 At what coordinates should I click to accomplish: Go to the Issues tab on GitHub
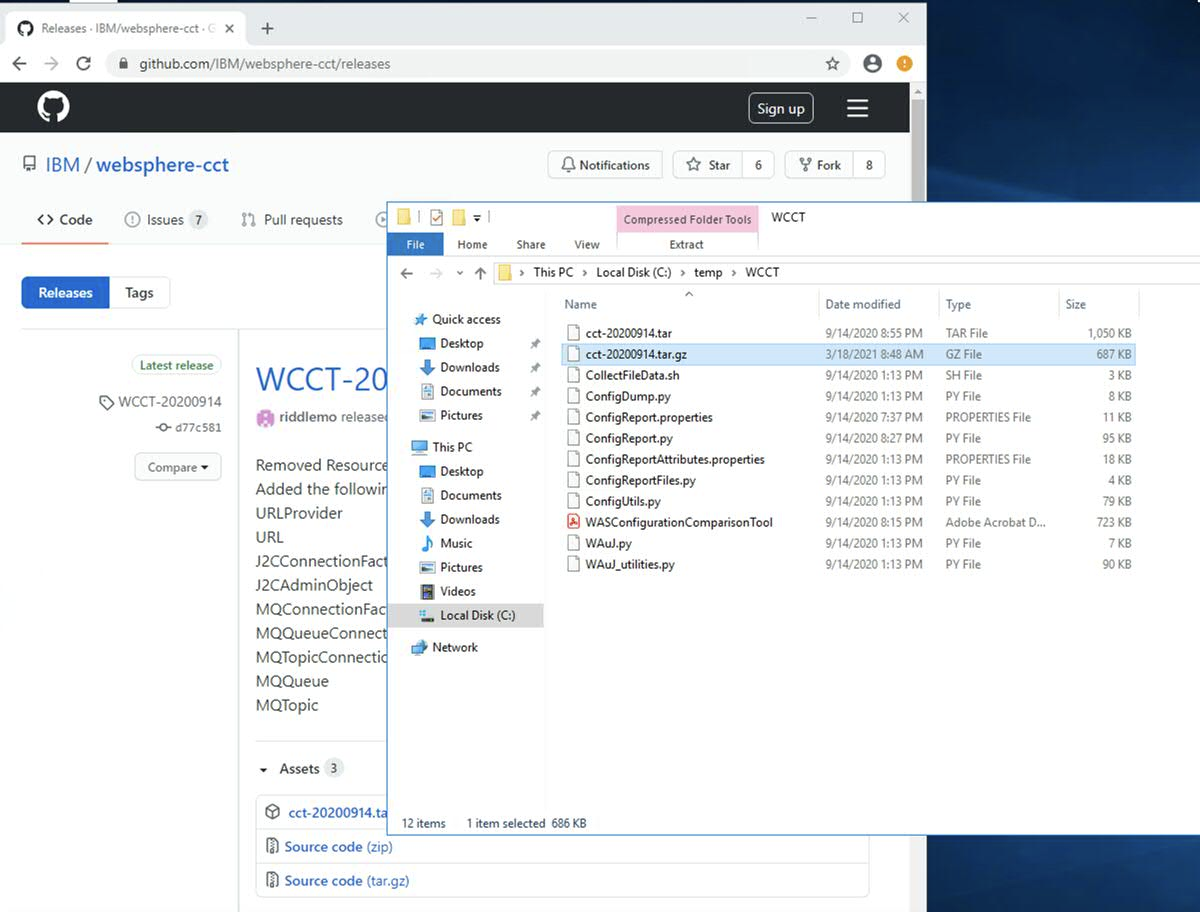[x=165, y=219]
